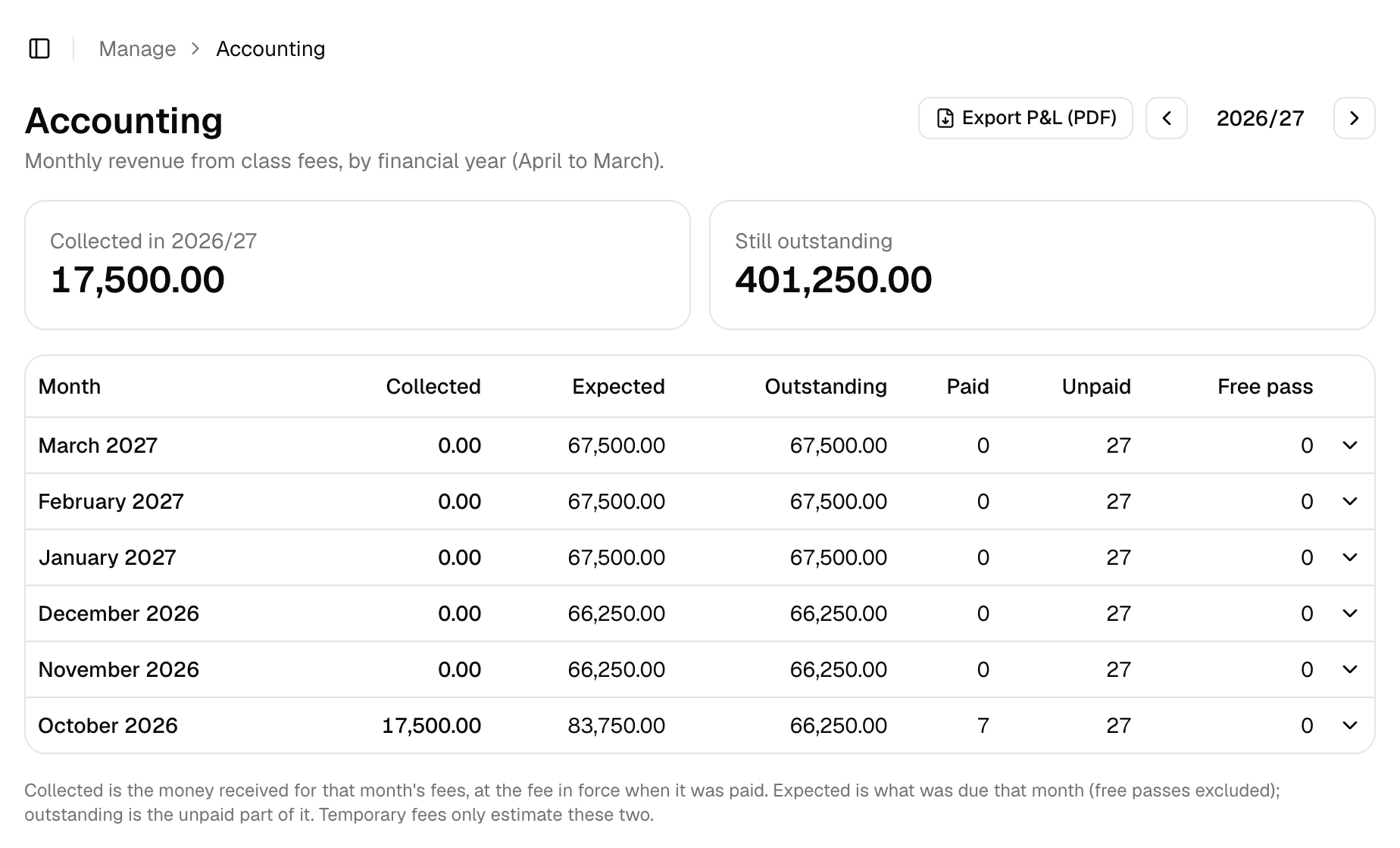Image resolution: width=1400 pixels, height=848 pixels.
Task: Click the Still outstanding card
Action: click(x=1042, y=265)
